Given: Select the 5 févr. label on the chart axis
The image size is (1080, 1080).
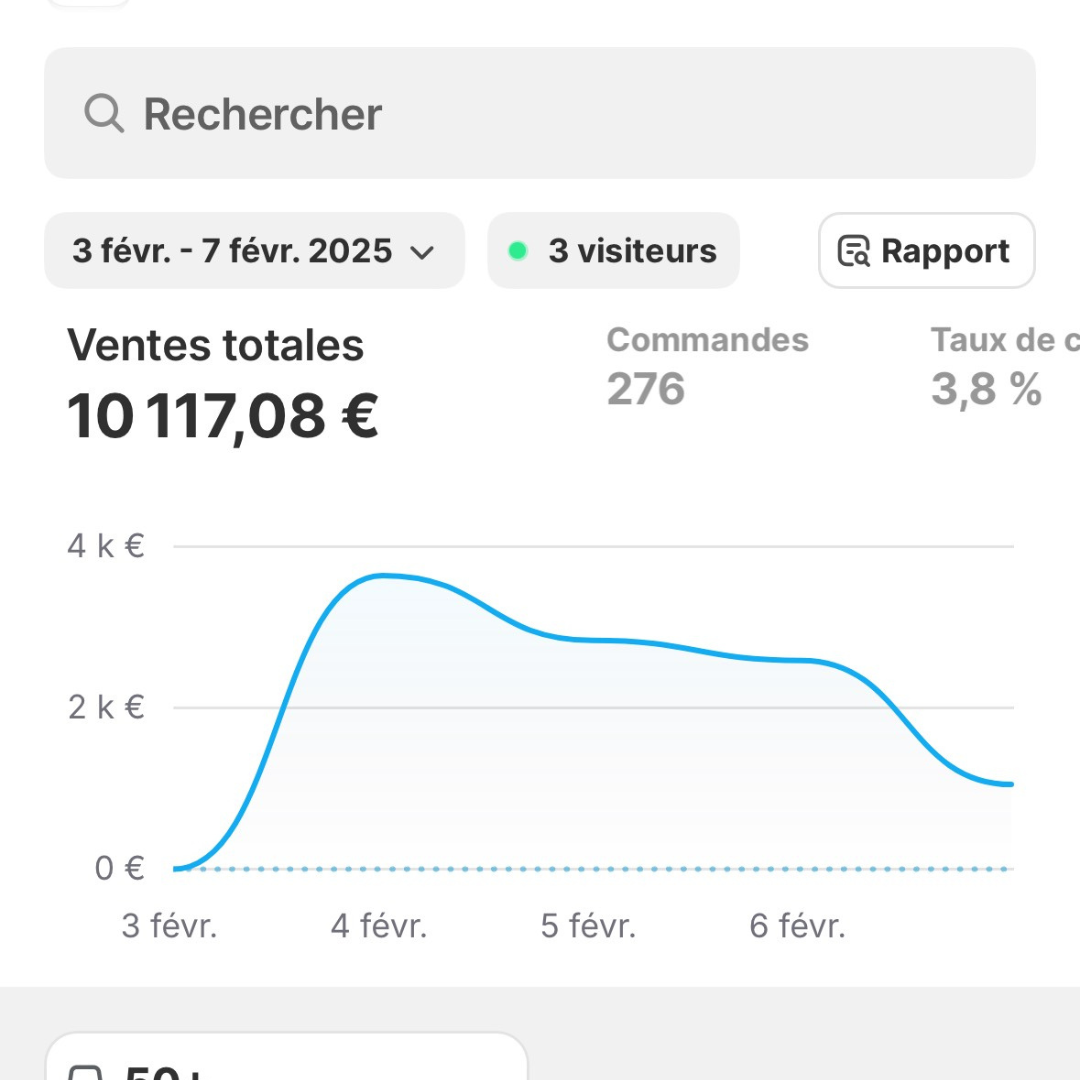Looking at the screenshot, I should tap(588, 926).
